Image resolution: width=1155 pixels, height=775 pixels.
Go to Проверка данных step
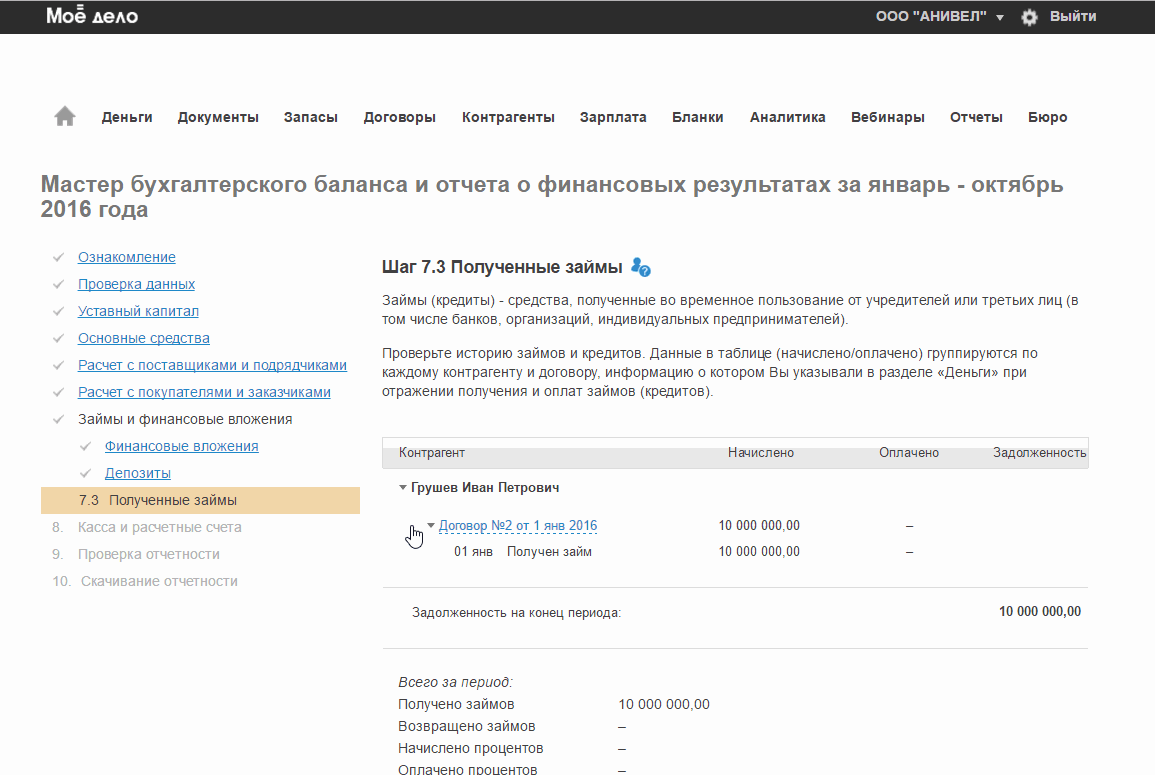tap(136, 284)
